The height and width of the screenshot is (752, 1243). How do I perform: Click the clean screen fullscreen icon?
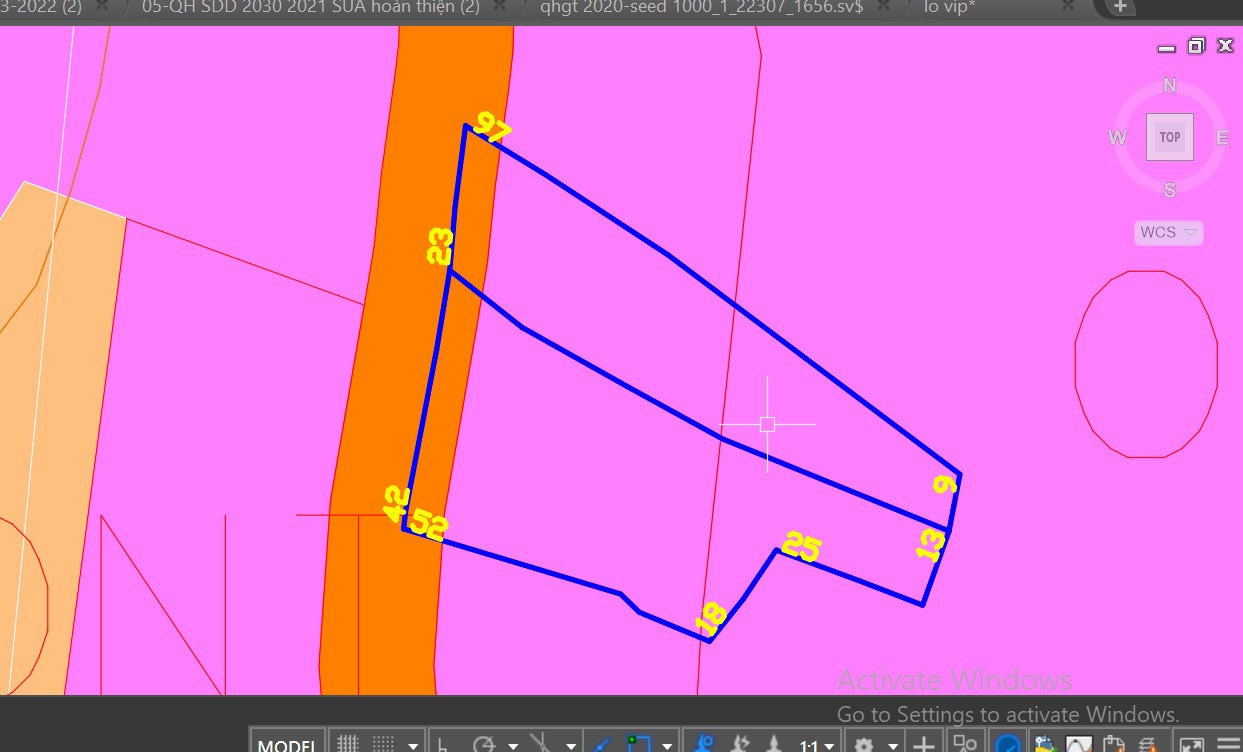(x=1191, y=745)
